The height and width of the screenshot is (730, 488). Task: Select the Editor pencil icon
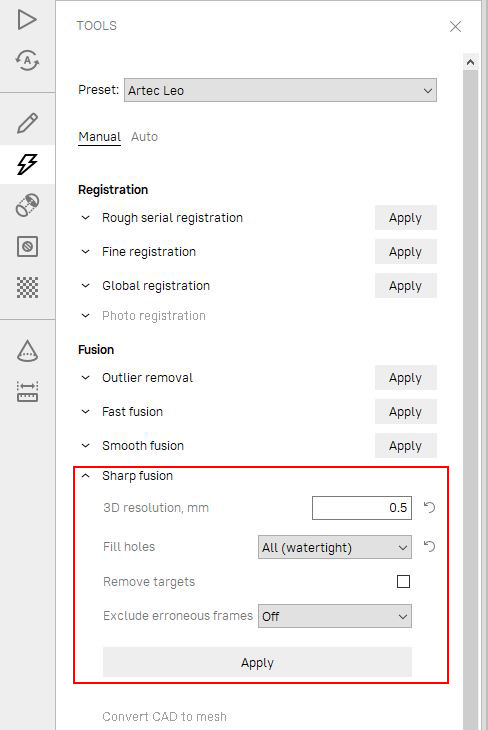click(27, 123)
